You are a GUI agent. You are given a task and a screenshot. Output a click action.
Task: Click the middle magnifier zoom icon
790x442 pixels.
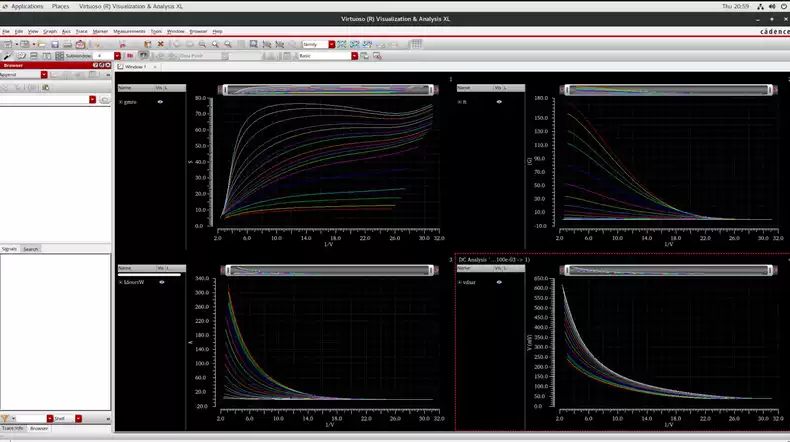pos(215,44)
